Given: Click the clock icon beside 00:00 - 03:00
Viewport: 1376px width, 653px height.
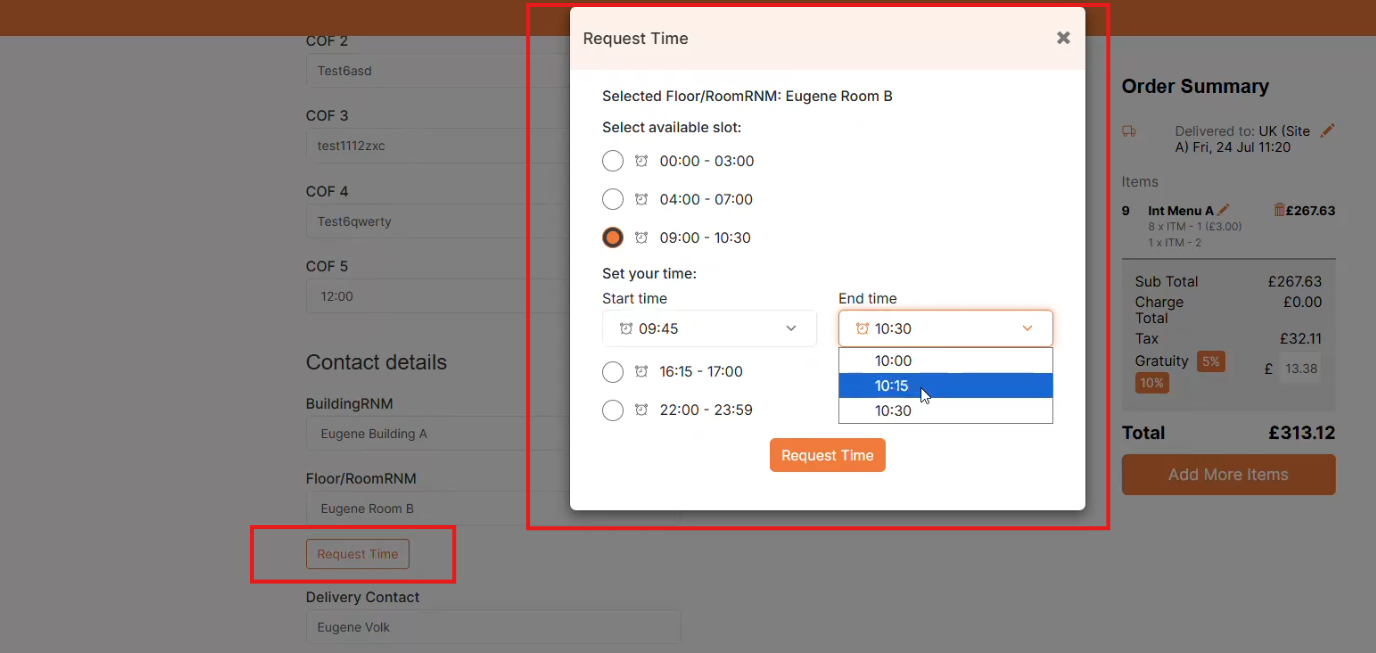Looking at the screenshot, I should 642,161.
